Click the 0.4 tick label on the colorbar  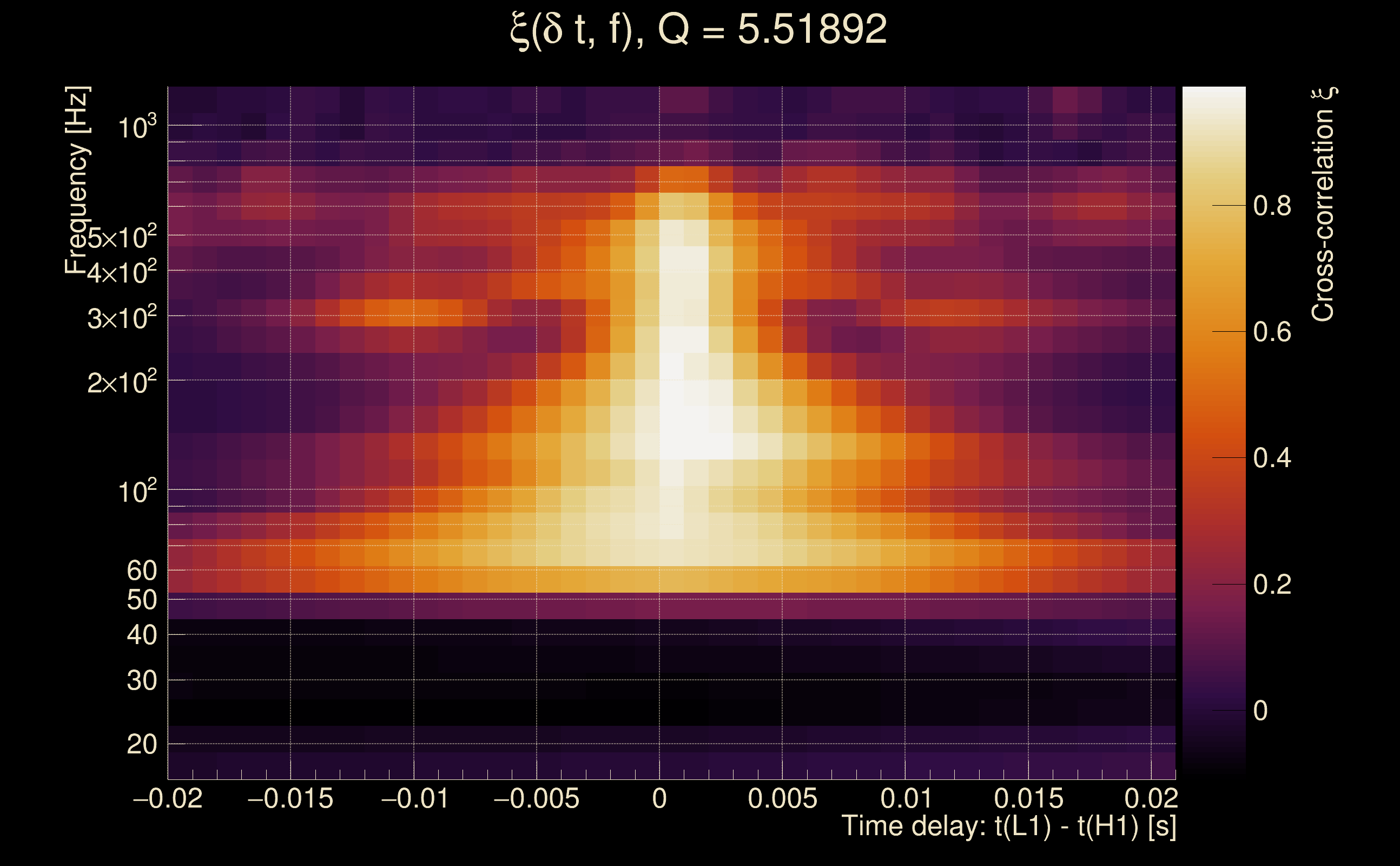(x=1272, y=458)
